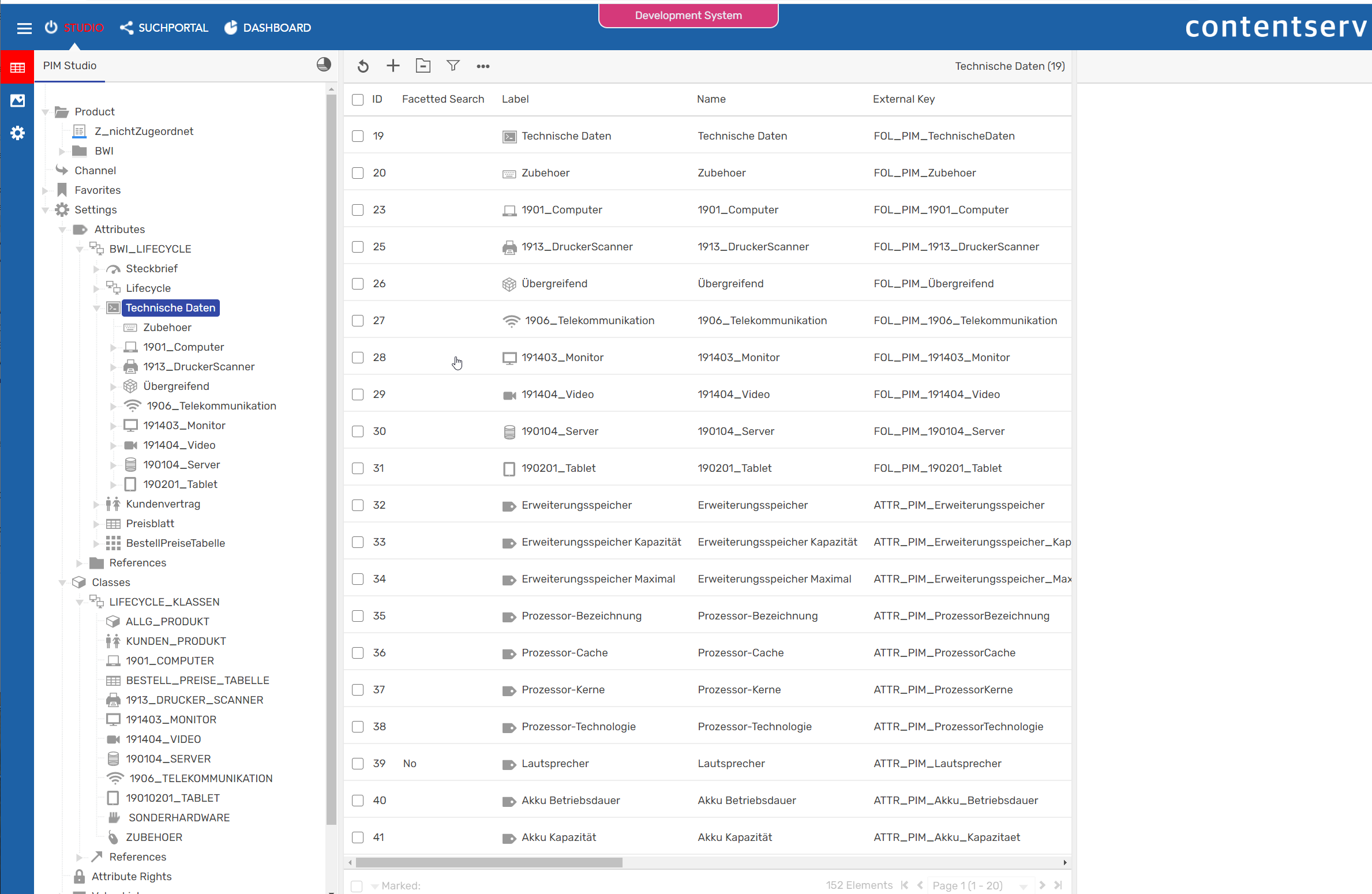Expand the Favorites tree node
This screenshot has width=1372, height=894.
[x=45, y=190]
